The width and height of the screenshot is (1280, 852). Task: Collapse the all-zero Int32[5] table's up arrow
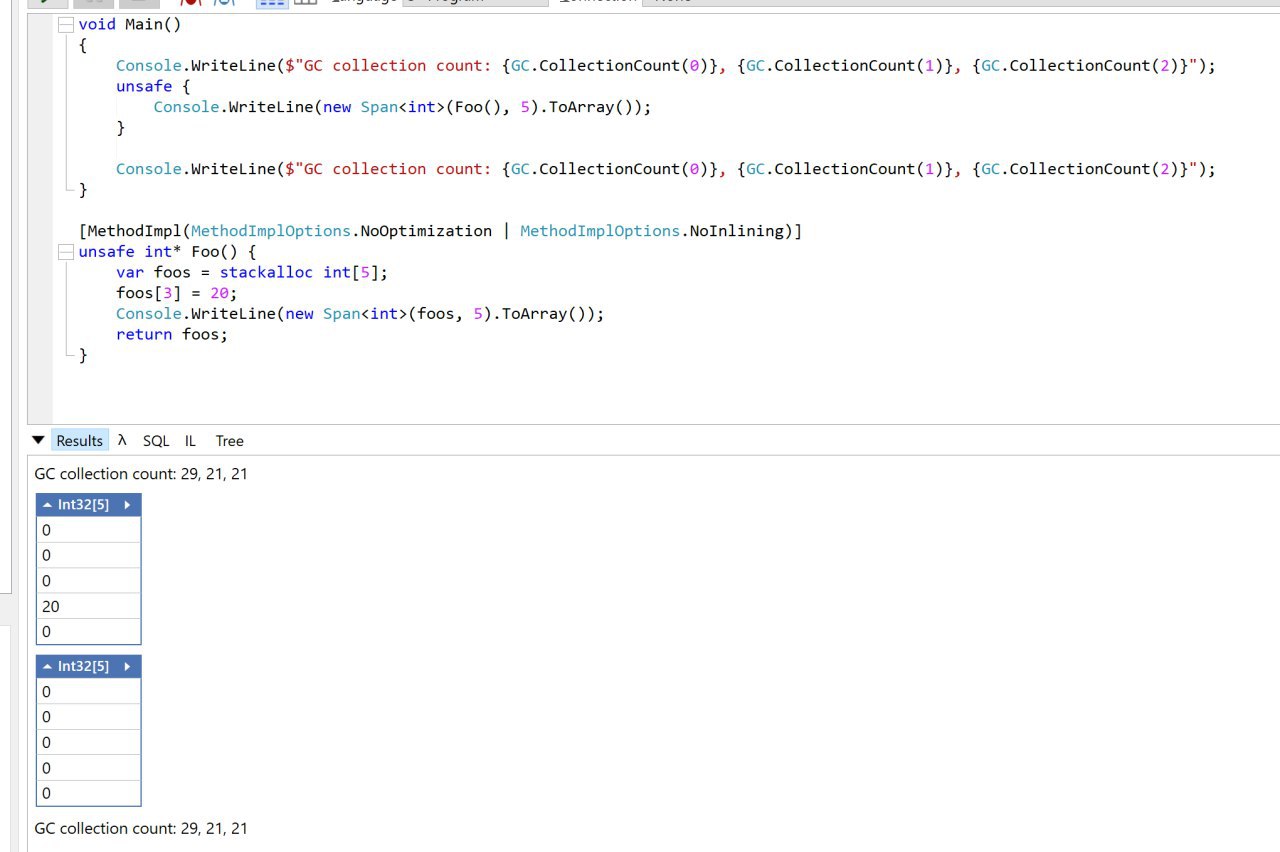pos(47,667)
